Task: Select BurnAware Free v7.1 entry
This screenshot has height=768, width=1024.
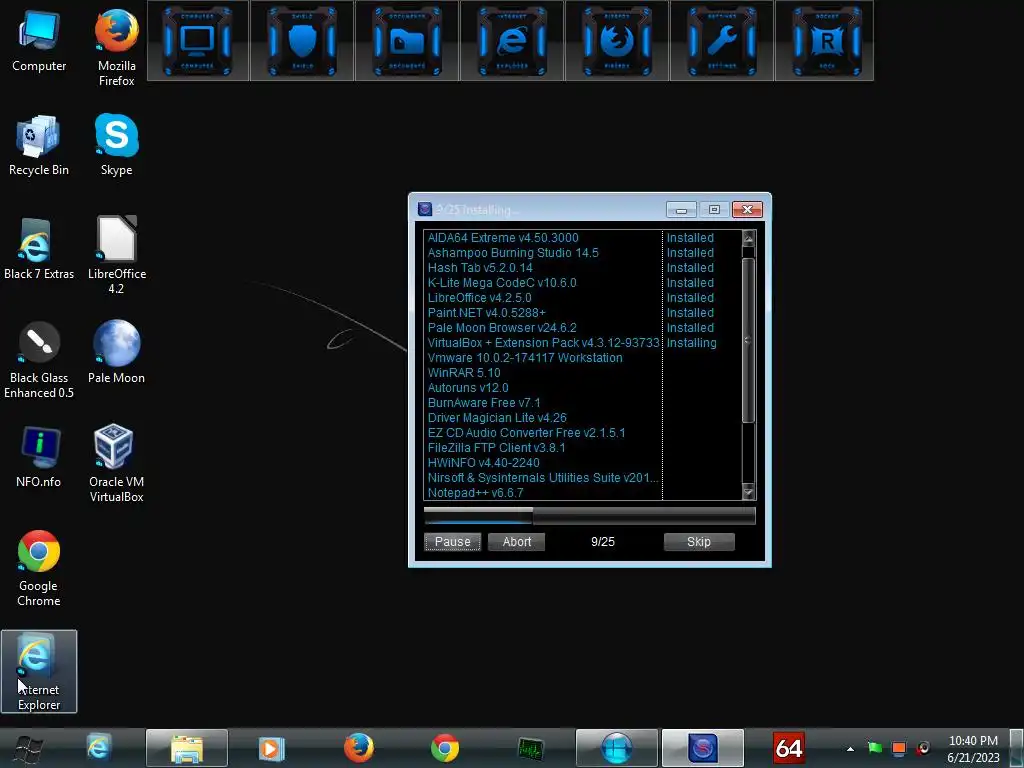Action: (x=484, y=403)
